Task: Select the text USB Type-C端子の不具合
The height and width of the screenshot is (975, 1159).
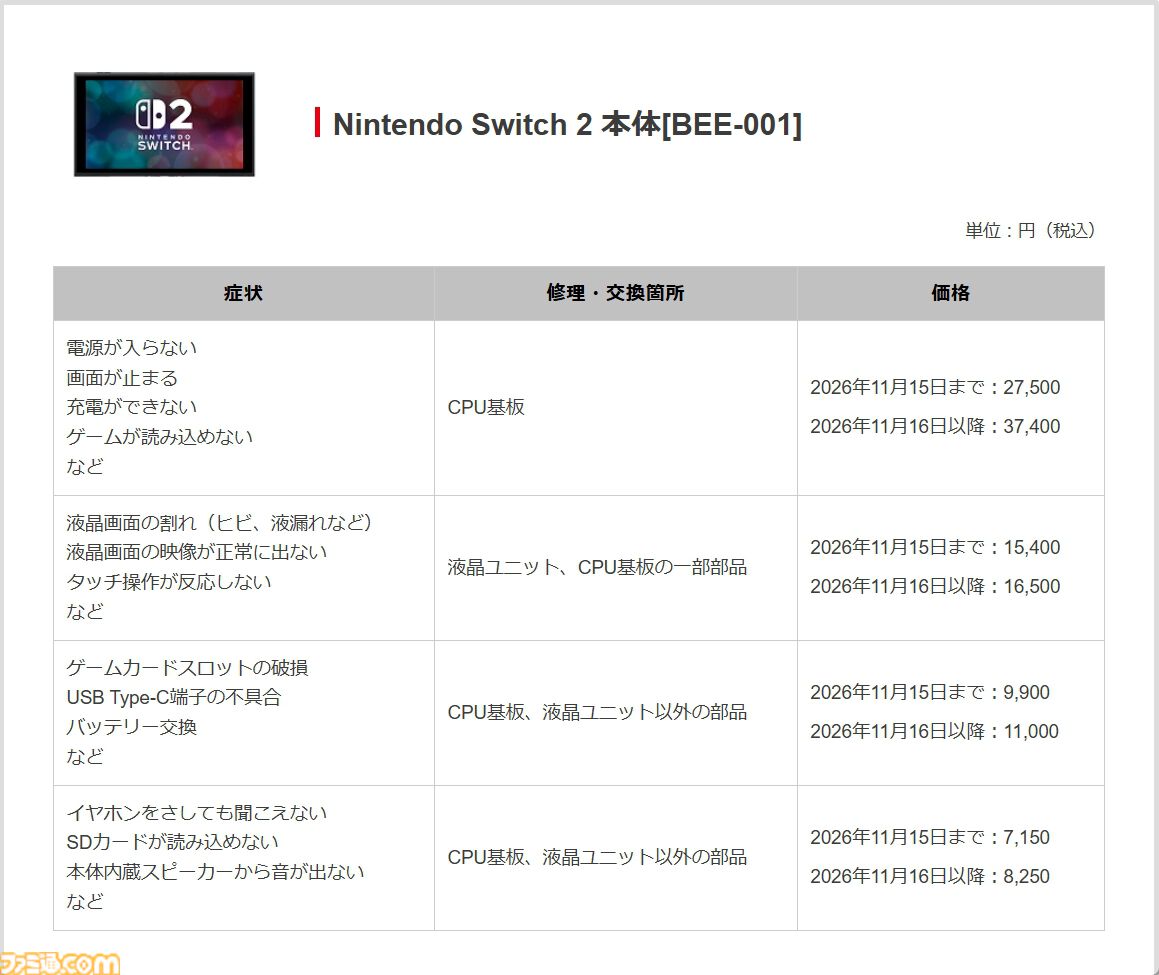Action: pyautogui.click(x=174, y=697)
